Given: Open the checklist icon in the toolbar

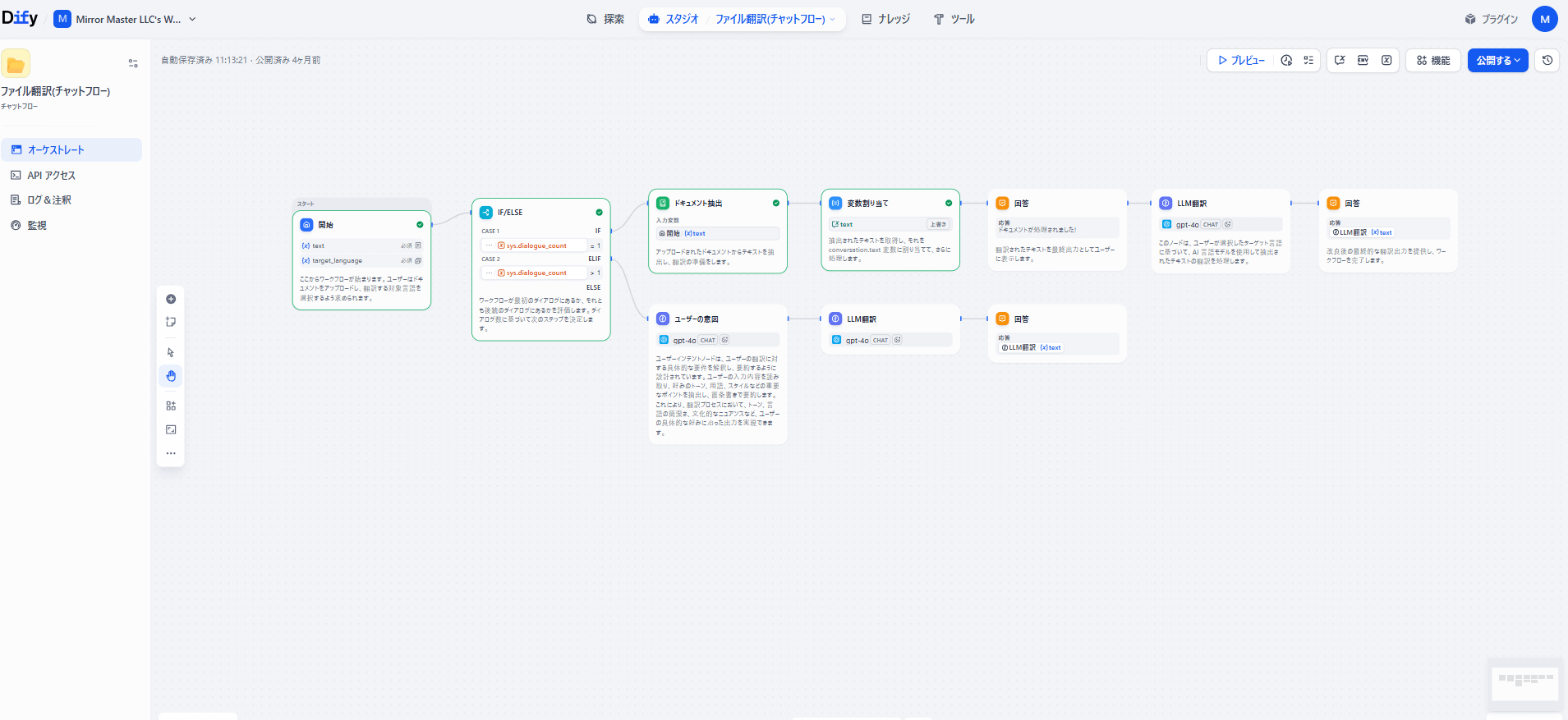Looking at the screenshot, I should [1308, 61].
